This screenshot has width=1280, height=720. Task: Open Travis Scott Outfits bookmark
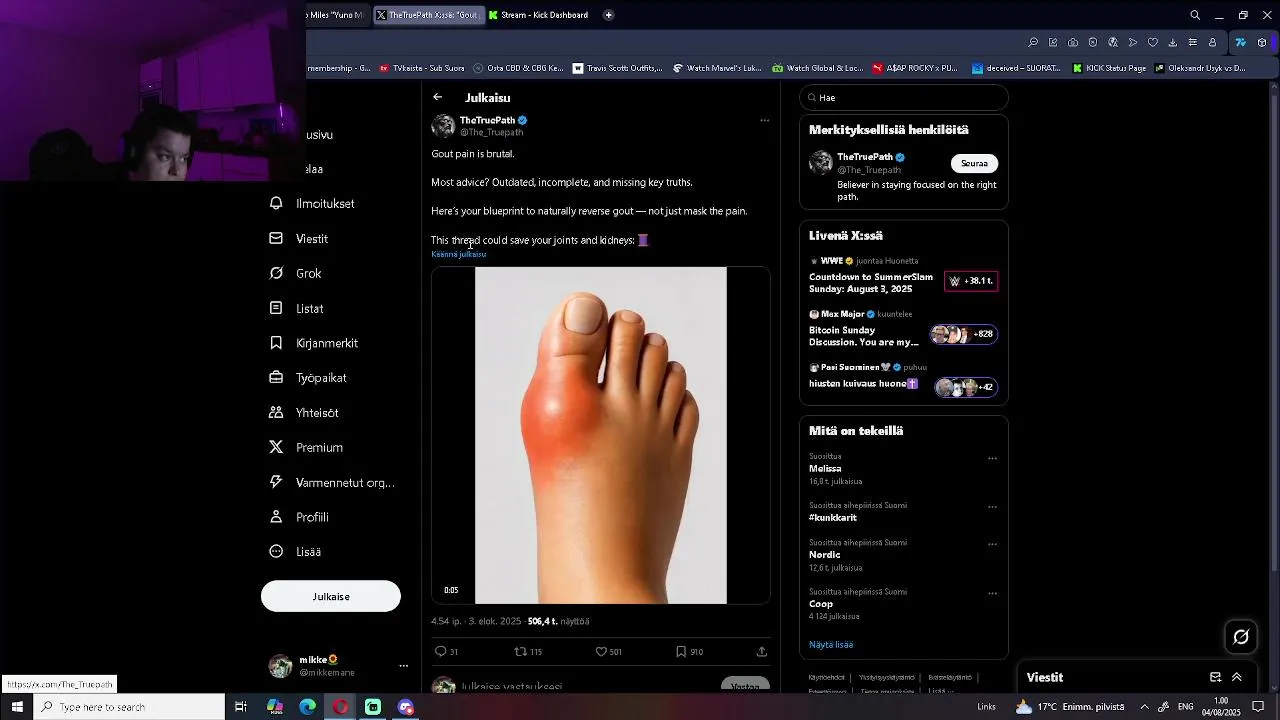click(618, 68)
